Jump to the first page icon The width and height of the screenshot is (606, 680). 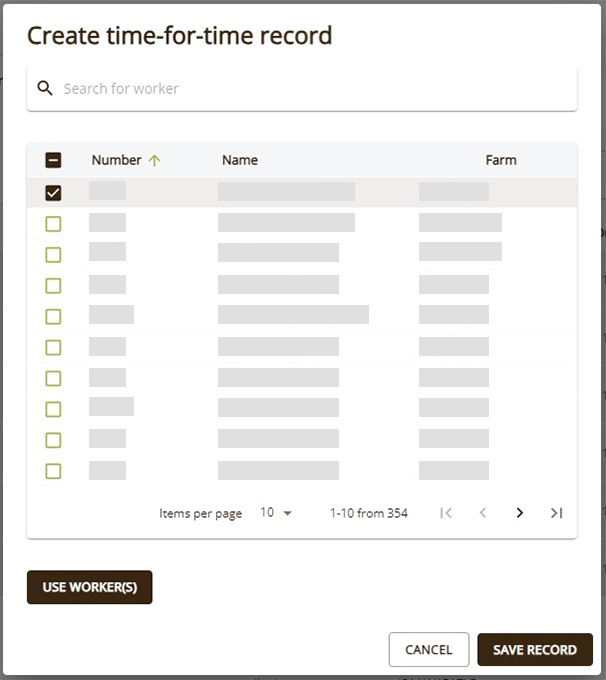coord(446,513)
